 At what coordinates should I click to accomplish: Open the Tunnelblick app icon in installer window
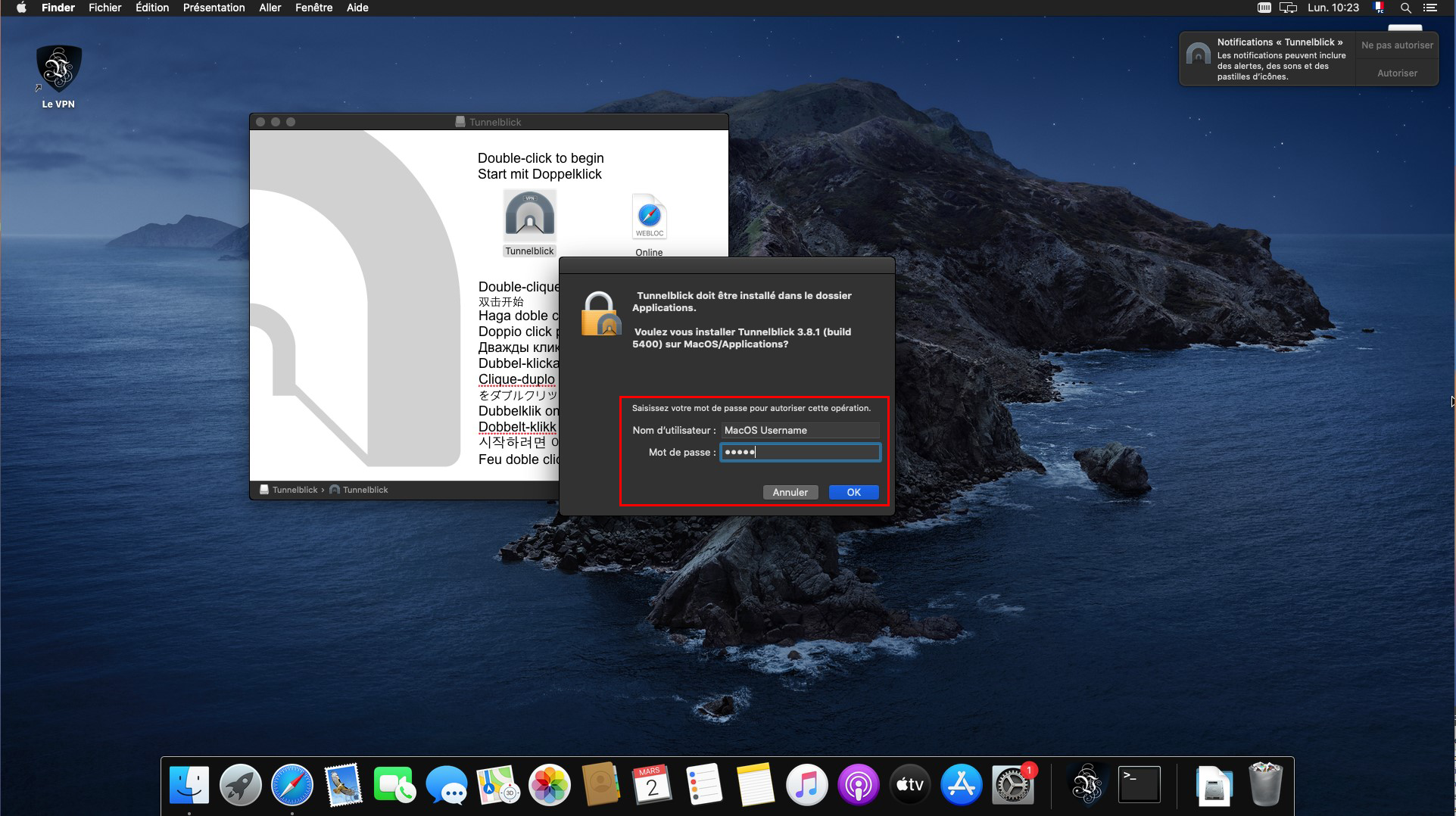tap(529, 214)
